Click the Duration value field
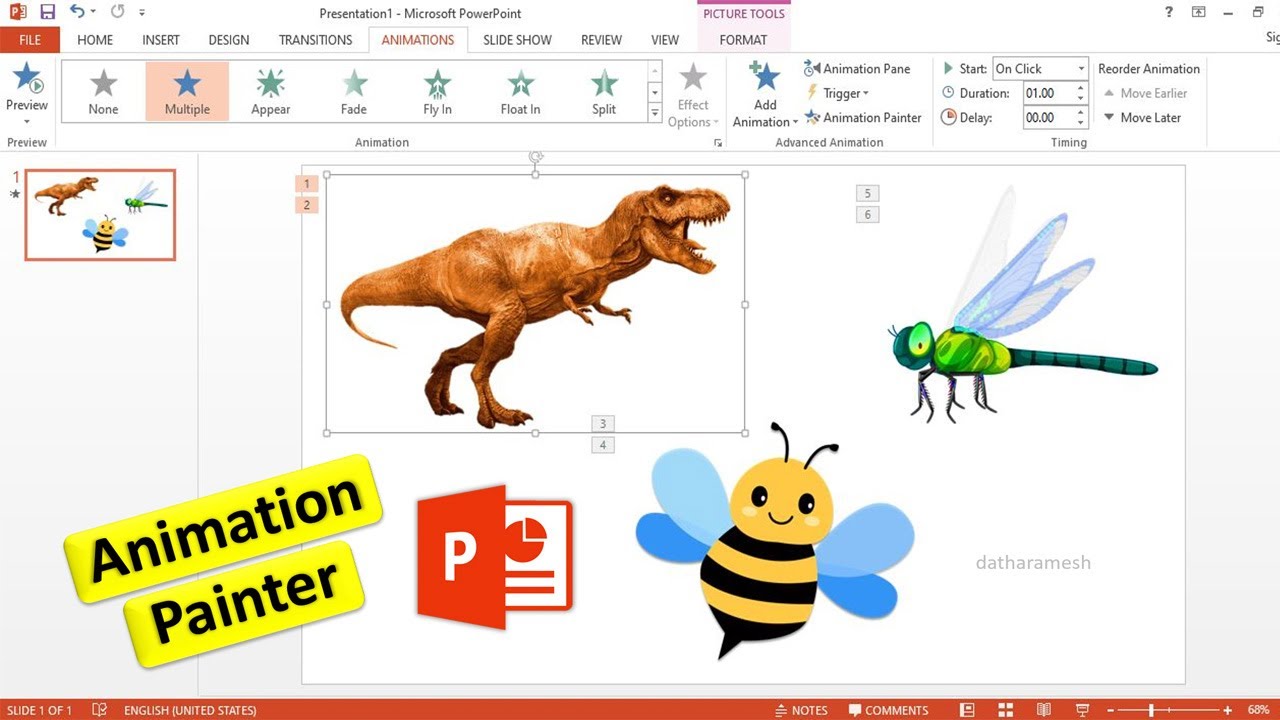This screenshot has width=1280, height=720. [1049, 93]
